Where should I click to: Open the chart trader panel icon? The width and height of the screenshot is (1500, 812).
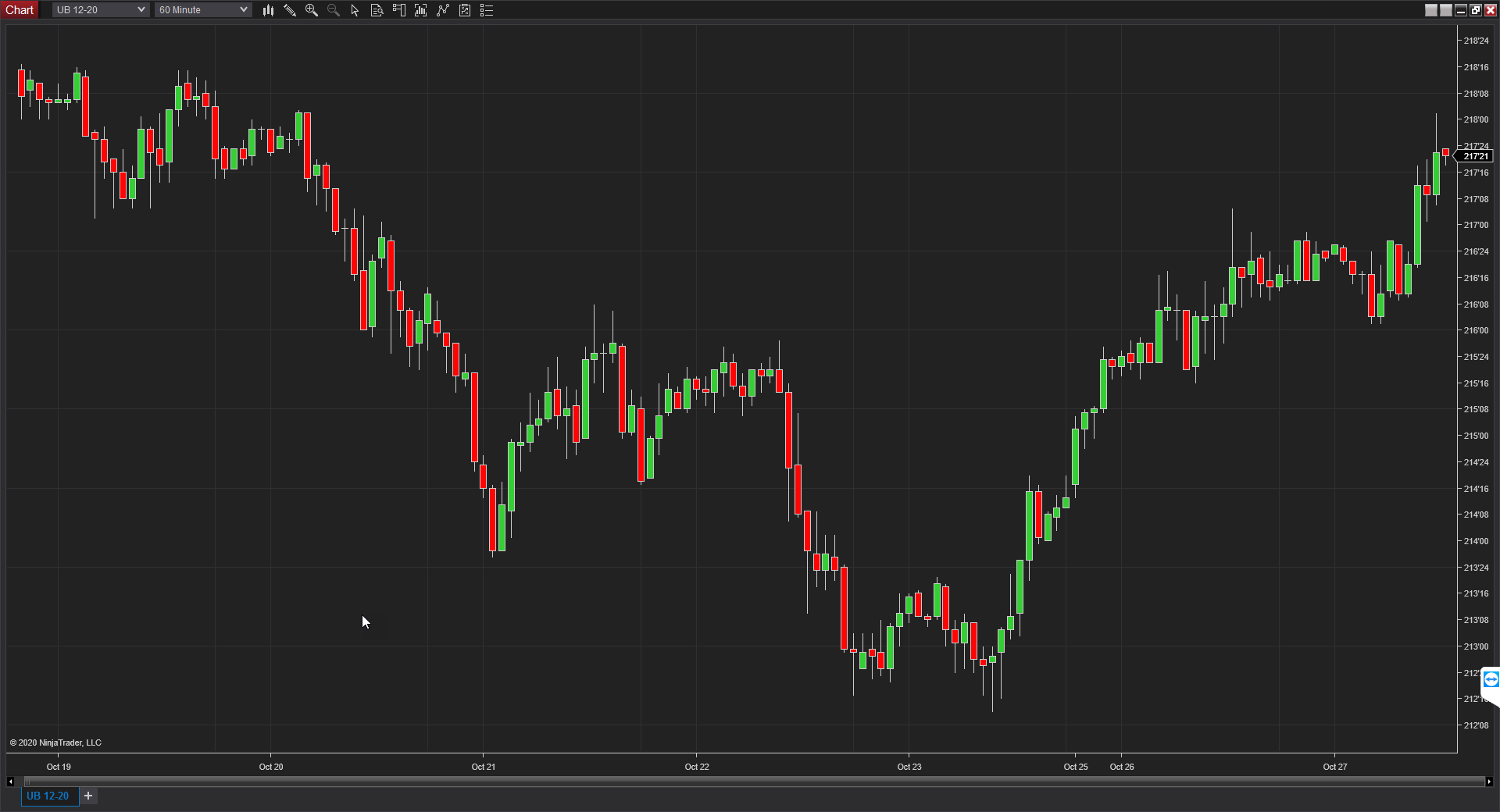[x=399, y=10]
